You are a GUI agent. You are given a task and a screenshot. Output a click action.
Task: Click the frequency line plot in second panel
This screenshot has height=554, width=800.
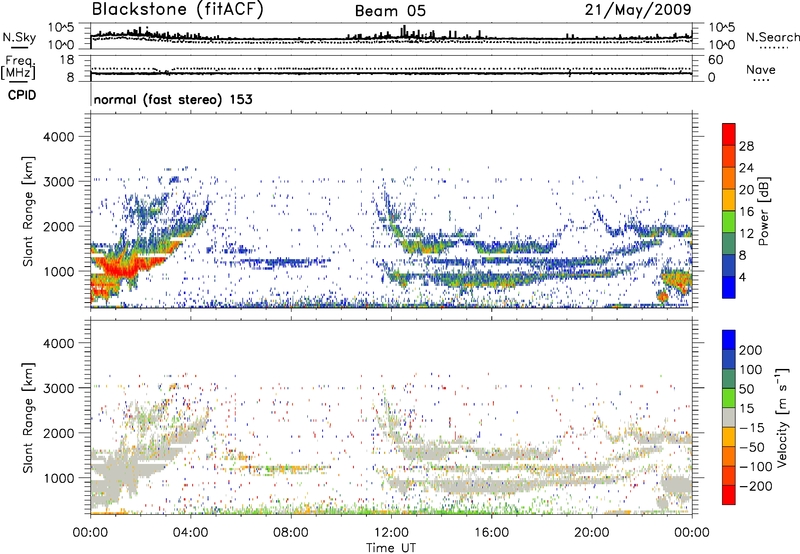pos(391,73)
